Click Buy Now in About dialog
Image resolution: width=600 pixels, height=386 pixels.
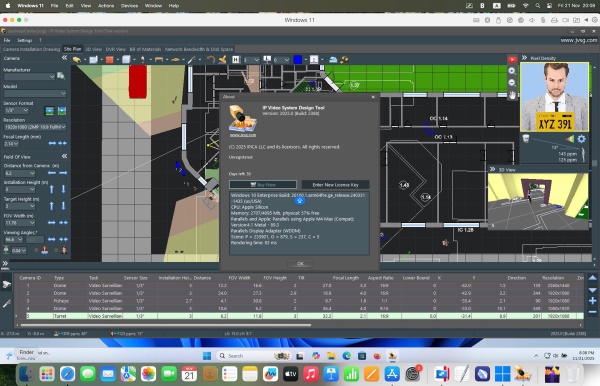263,185
